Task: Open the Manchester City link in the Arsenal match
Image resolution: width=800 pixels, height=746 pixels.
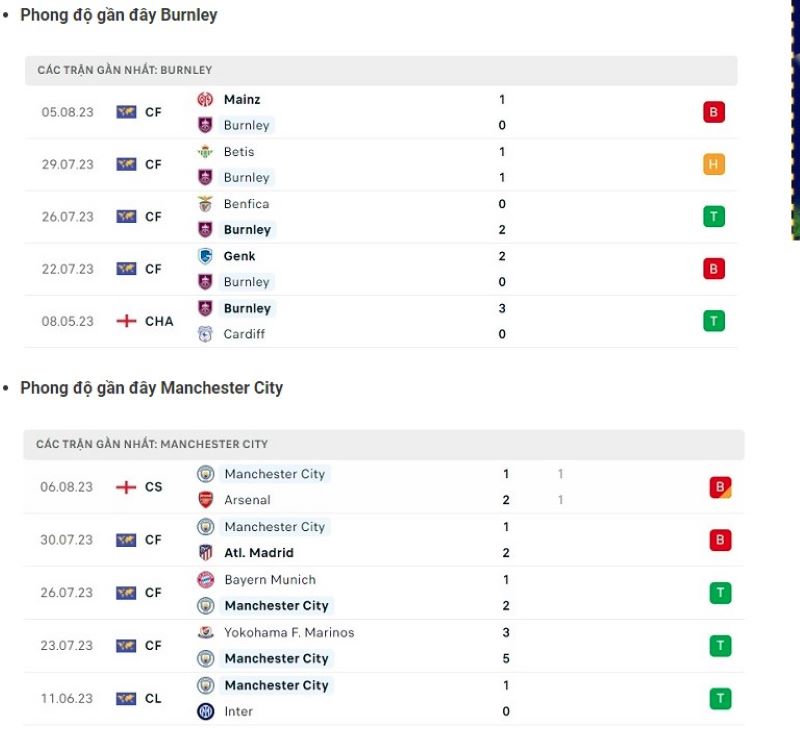Action: pyautogui.click(x=275, y=474)
